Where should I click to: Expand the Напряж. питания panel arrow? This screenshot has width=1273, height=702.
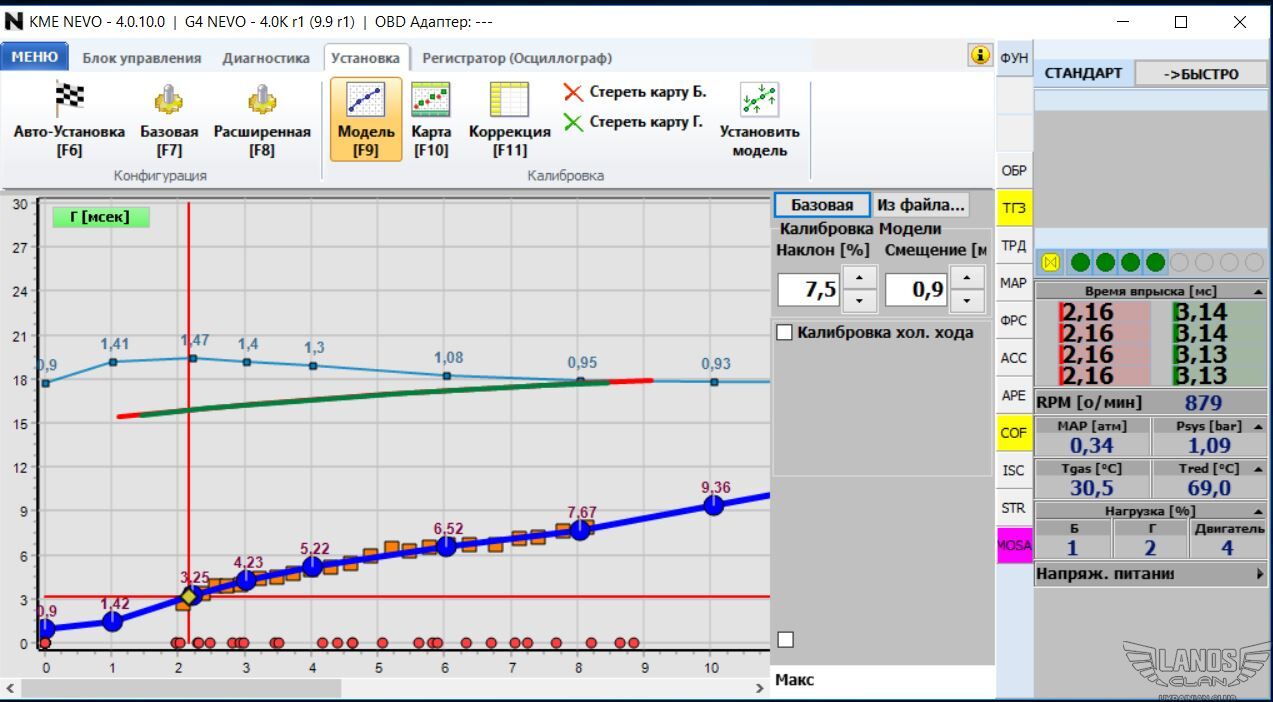(x=1259, y=574)
